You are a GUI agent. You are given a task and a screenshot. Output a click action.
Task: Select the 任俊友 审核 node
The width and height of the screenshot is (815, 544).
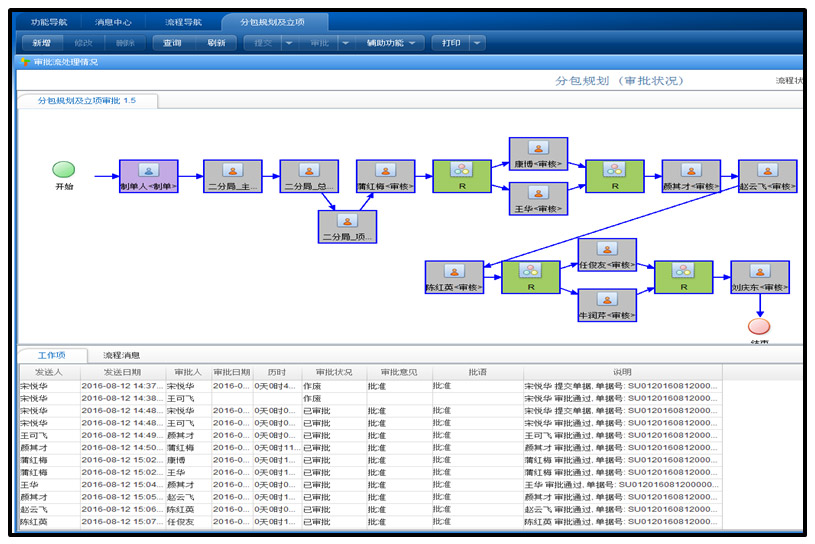coord(607,254)
